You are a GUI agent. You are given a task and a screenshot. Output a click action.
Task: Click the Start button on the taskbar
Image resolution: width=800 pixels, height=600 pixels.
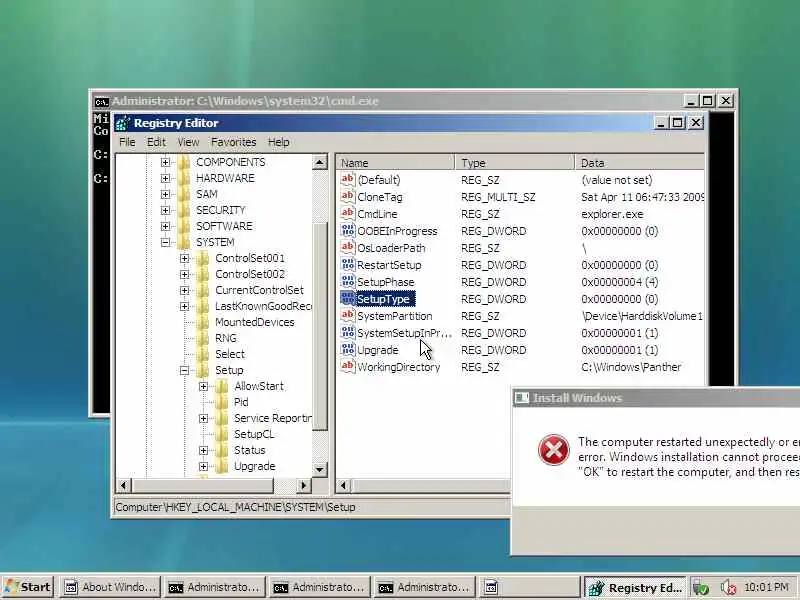(x=28, y=587)
